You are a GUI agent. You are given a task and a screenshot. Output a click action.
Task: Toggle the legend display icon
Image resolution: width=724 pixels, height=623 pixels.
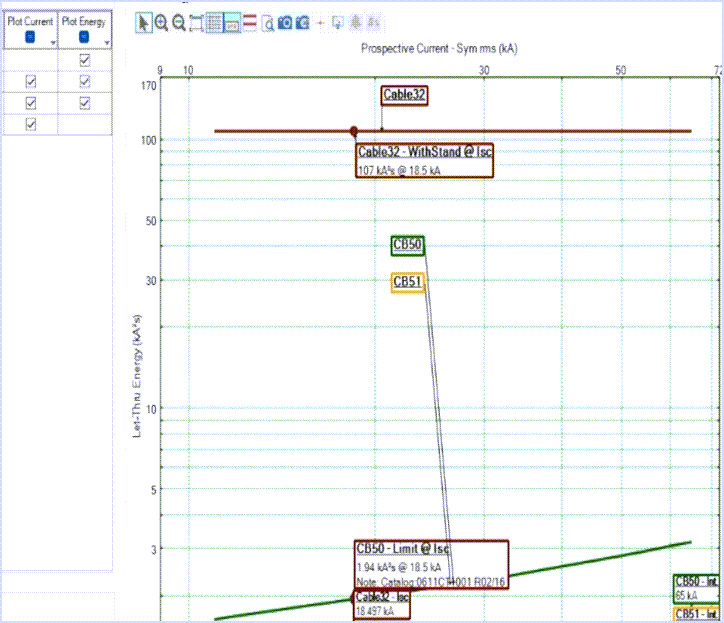pyautogui.click(x=231, y=22)
